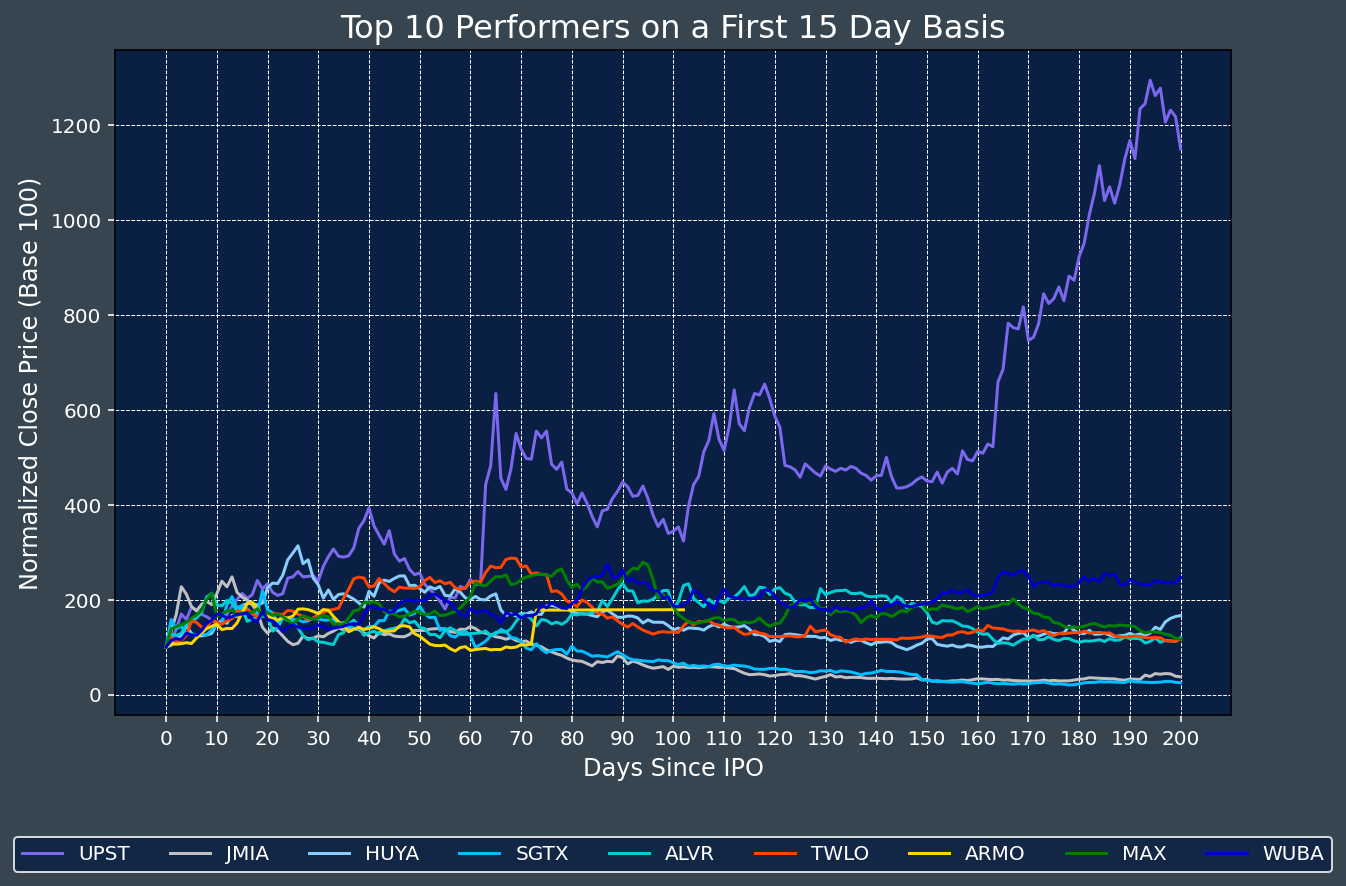Click the purple UPST line swatch in legend
Screen dimensions: 1346x886
pos(44,854)
